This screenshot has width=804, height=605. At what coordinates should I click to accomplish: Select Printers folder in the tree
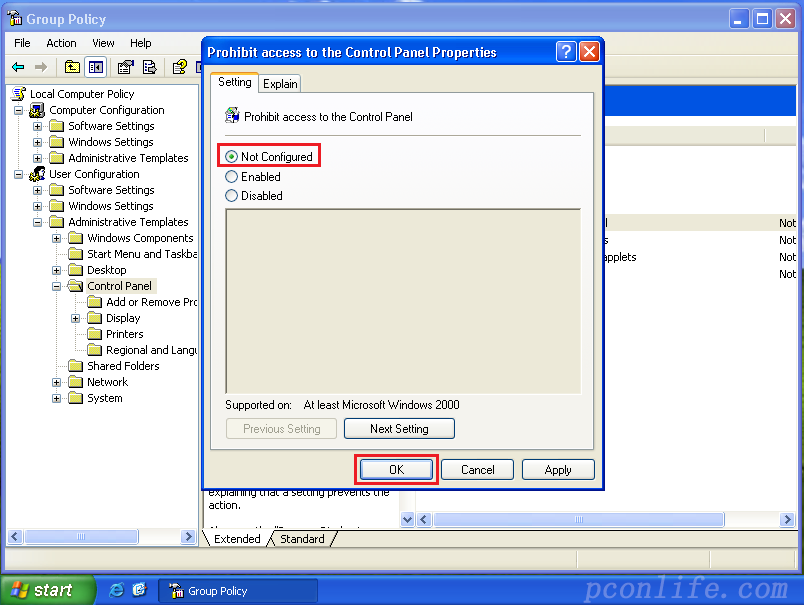tap(124, 334)
